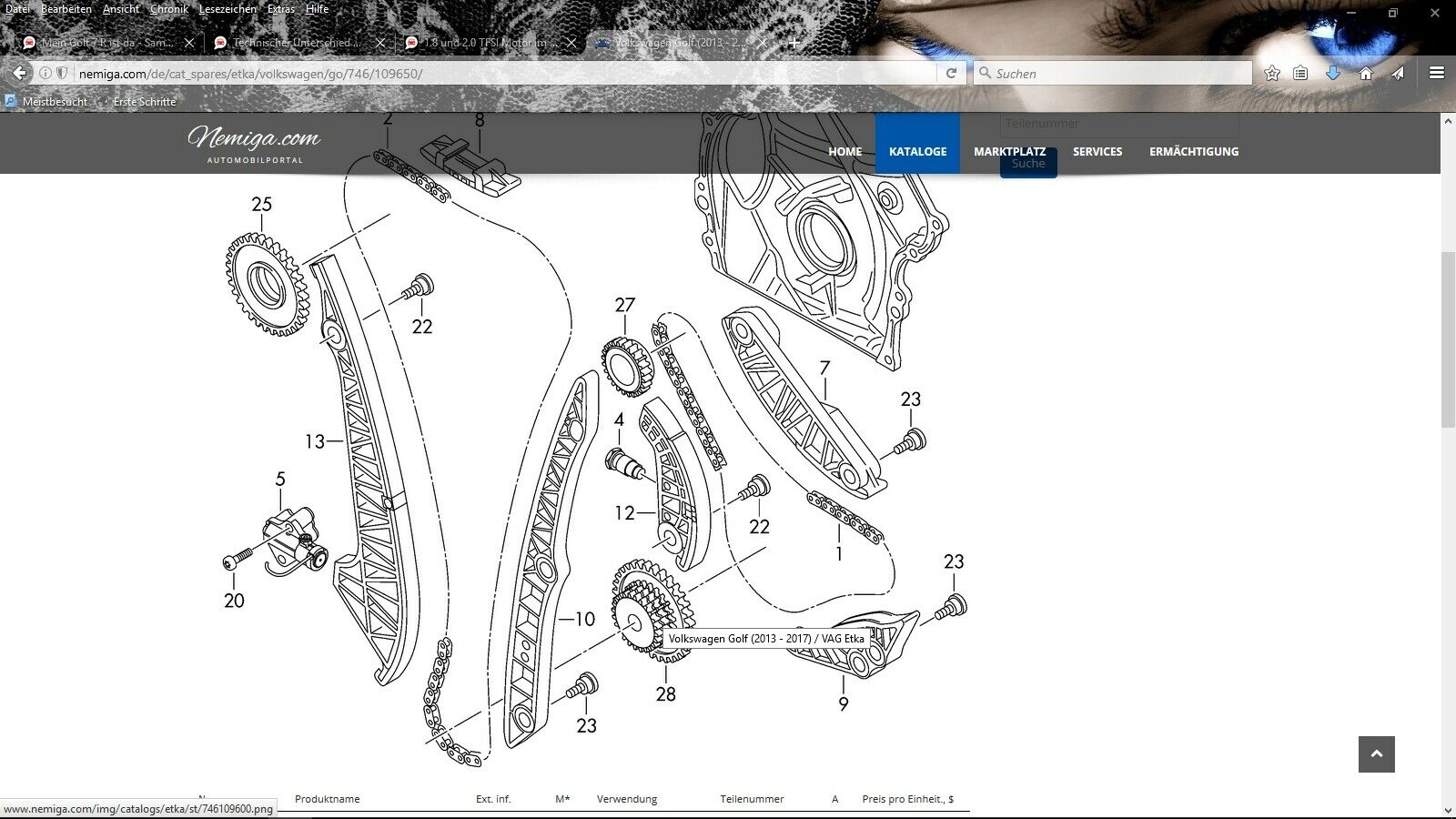Screen dimensions: 1456x819
Task: Close the 'Technischer Unterschied' tab
Action: point(380,43)
